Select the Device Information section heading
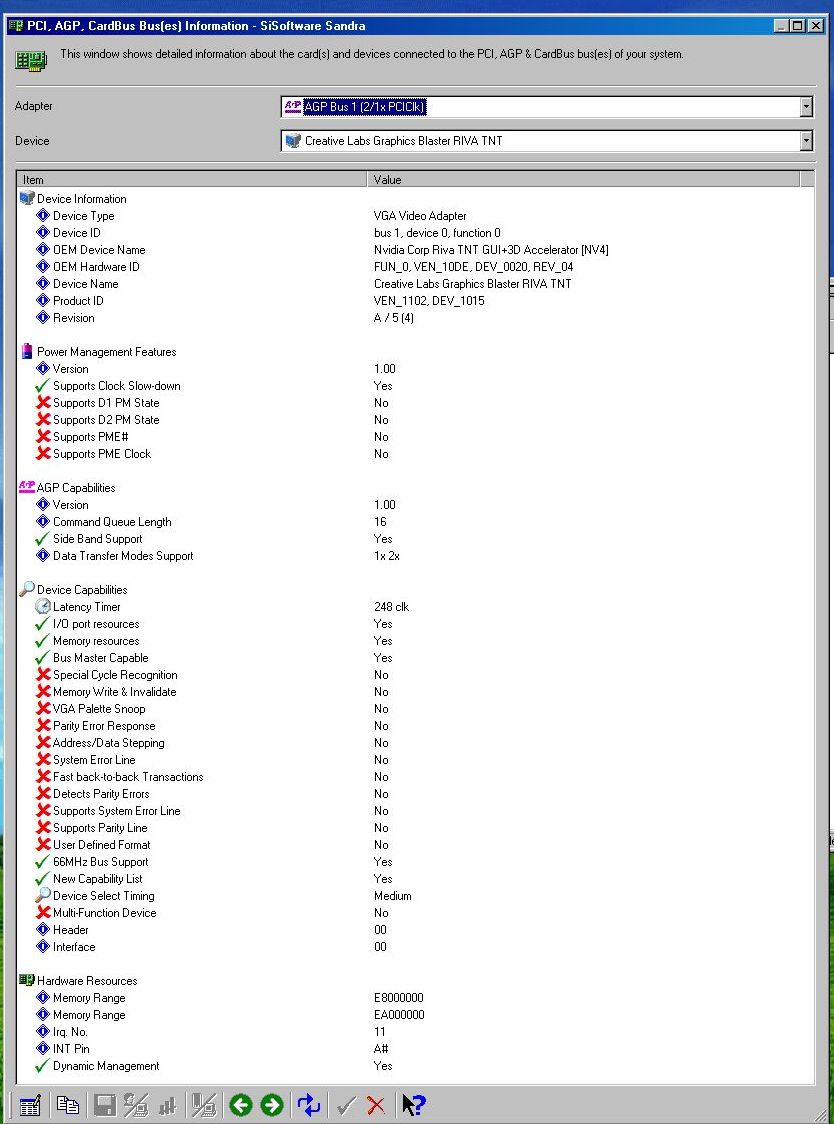Screen dimensions: 834x1124 [81, 199]
